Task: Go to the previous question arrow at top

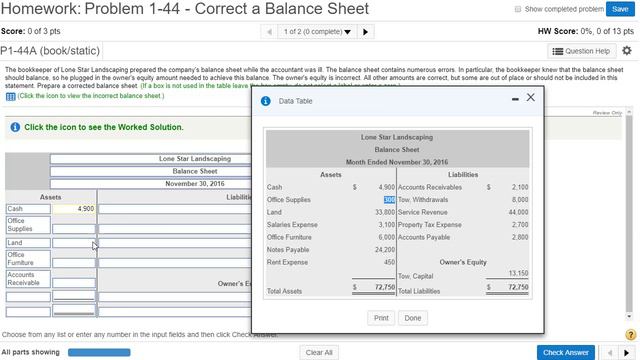Action: click(x=269, y=32)
